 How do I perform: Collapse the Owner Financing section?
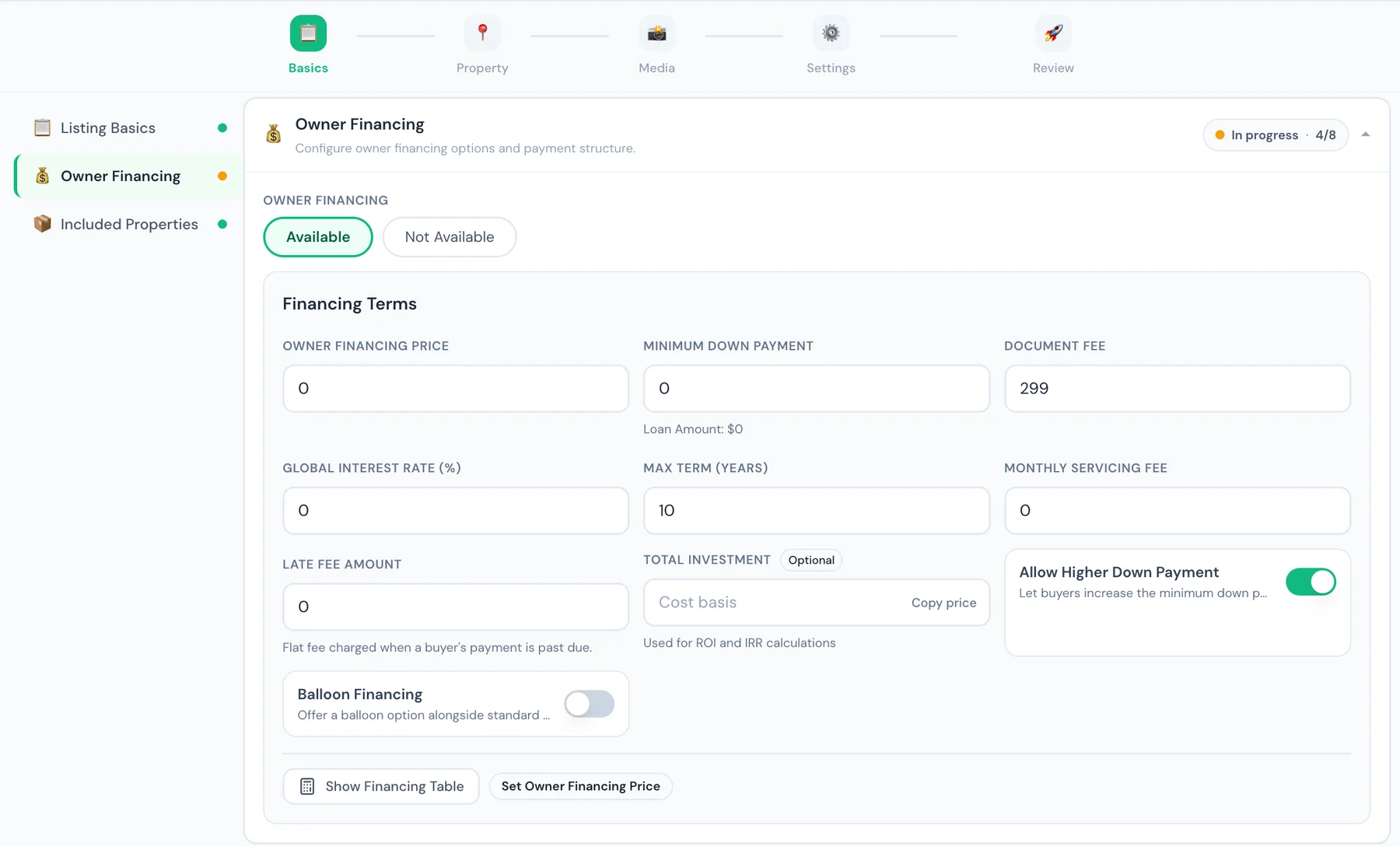(x=1366, y=135)
